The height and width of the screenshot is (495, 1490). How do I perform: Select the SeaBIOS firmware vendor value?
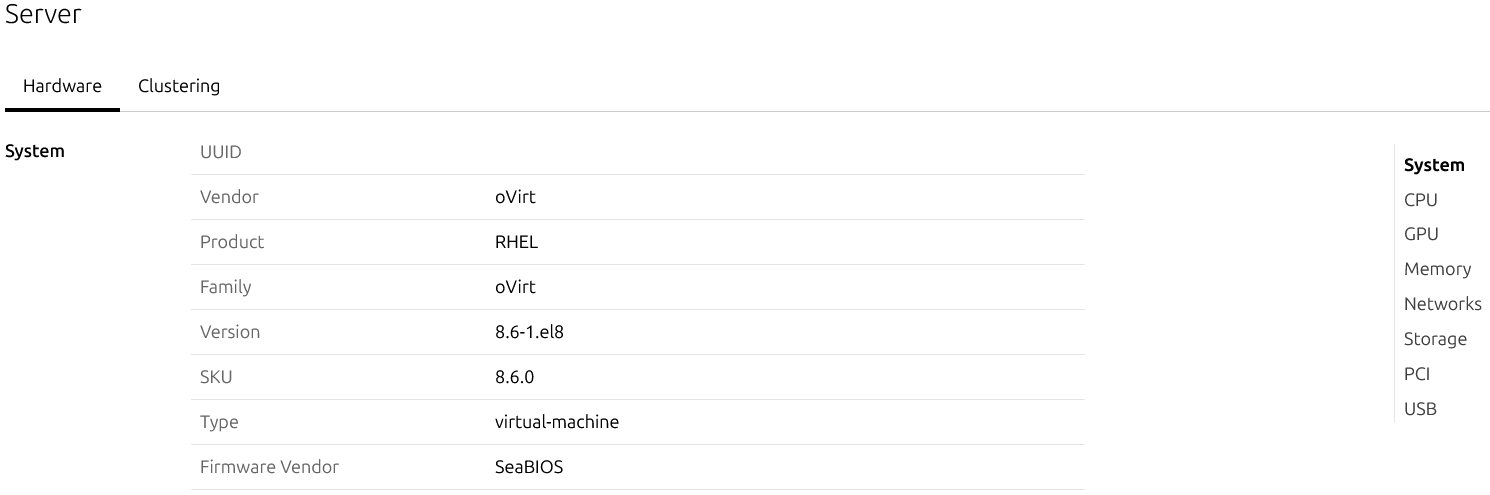point(528,467)
